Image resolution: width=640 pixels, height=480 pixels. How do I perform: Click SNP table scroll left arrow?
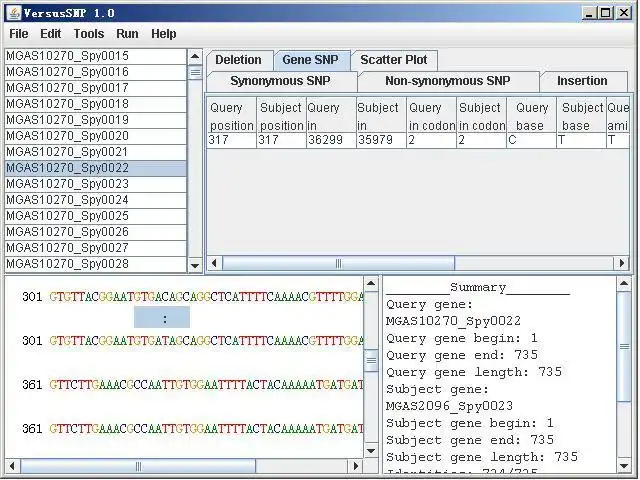(214, 263)
